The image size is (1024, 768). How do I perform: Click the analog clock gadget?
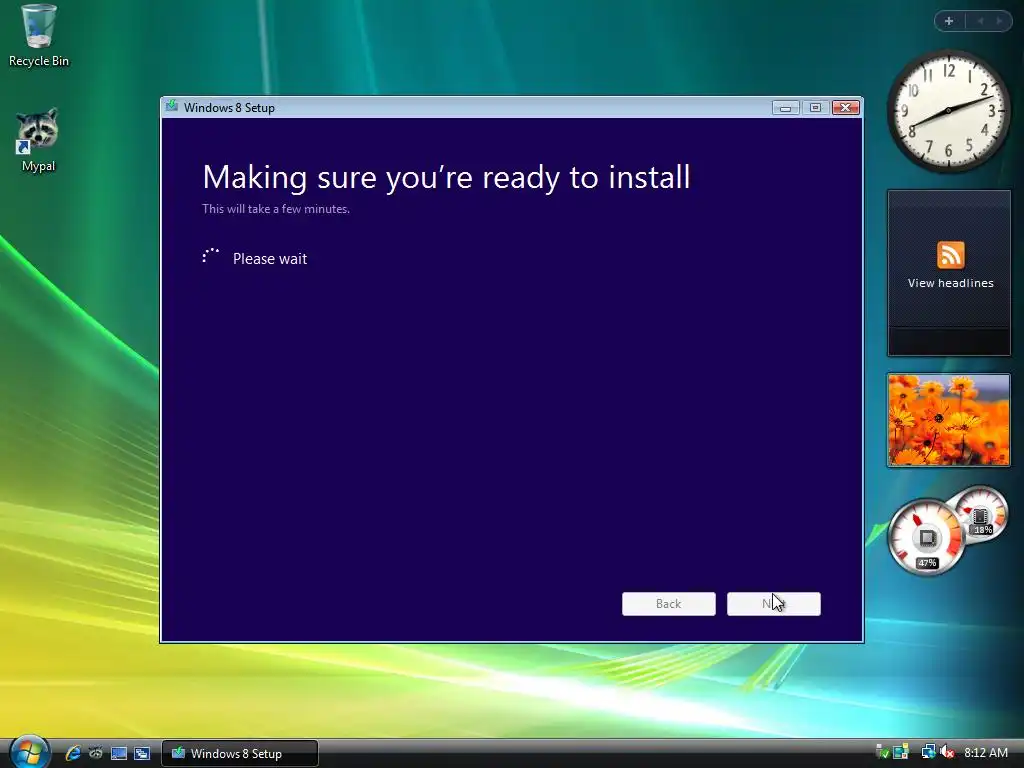948,111
